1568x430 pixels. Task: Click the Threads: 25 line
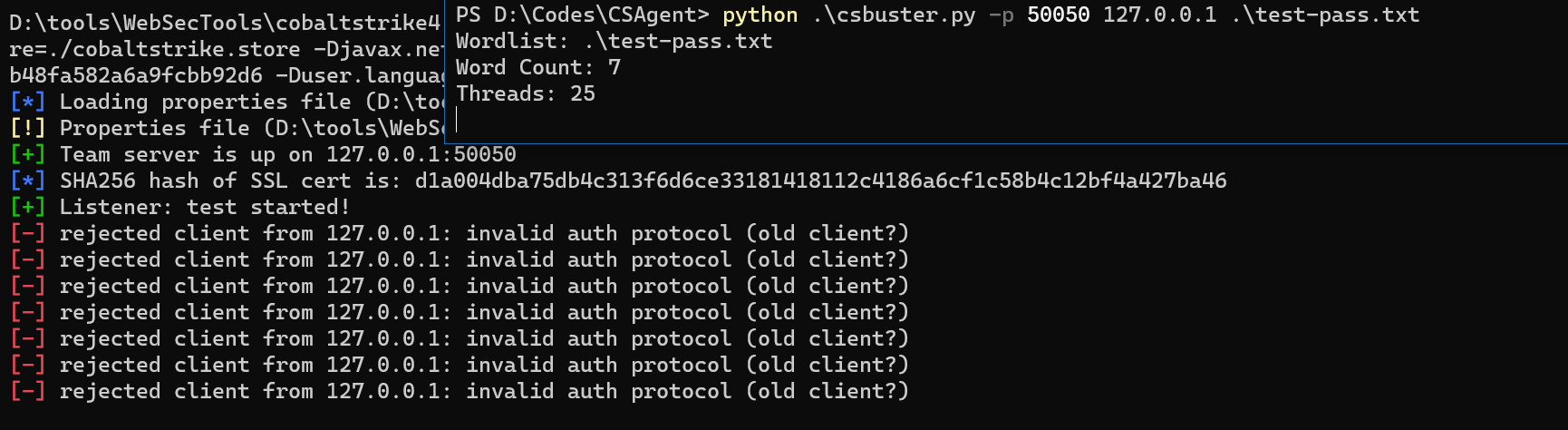(x=526, y=93)
